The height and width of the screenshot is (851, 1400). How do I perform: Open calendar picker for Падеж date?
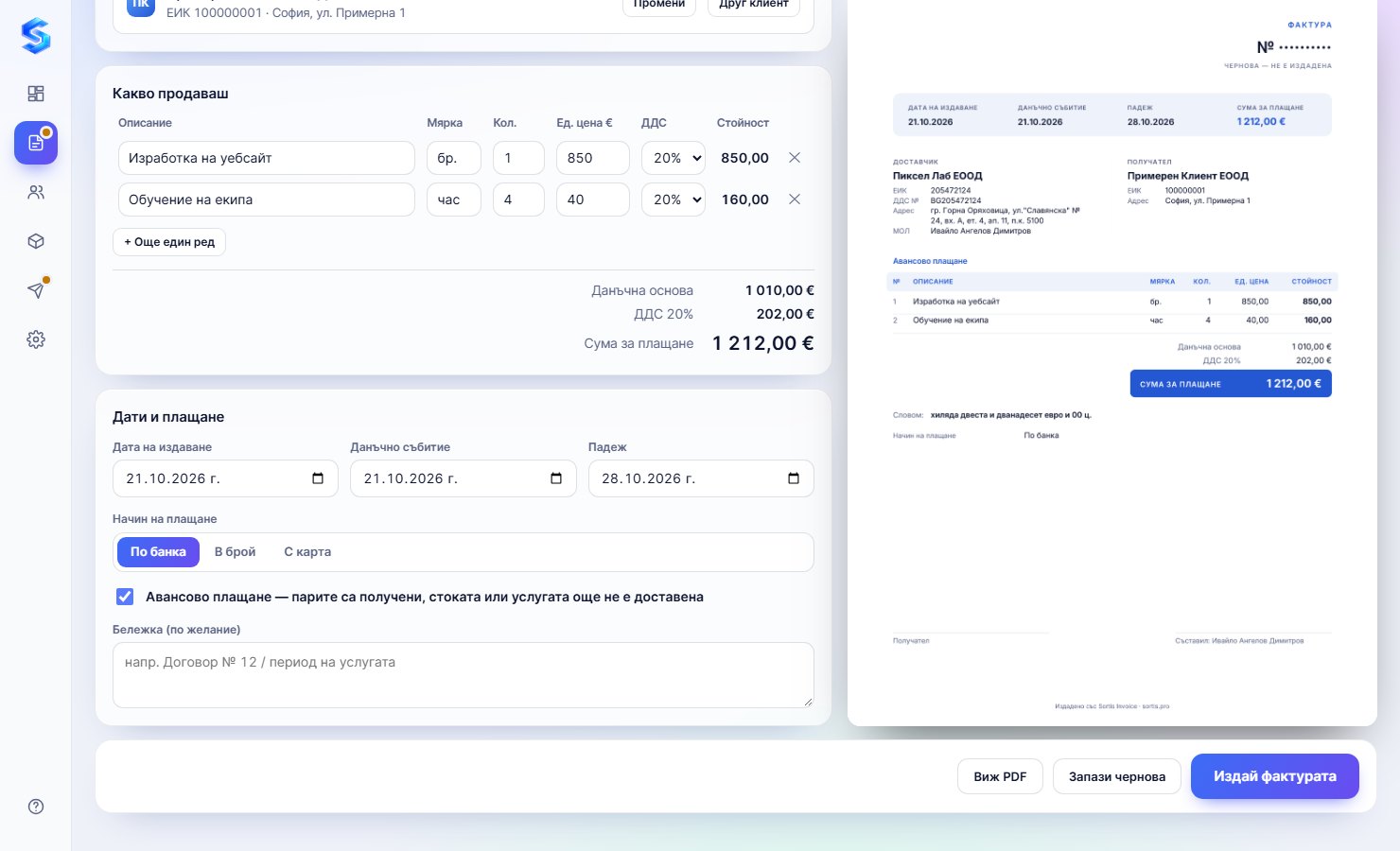click(794, 478)
